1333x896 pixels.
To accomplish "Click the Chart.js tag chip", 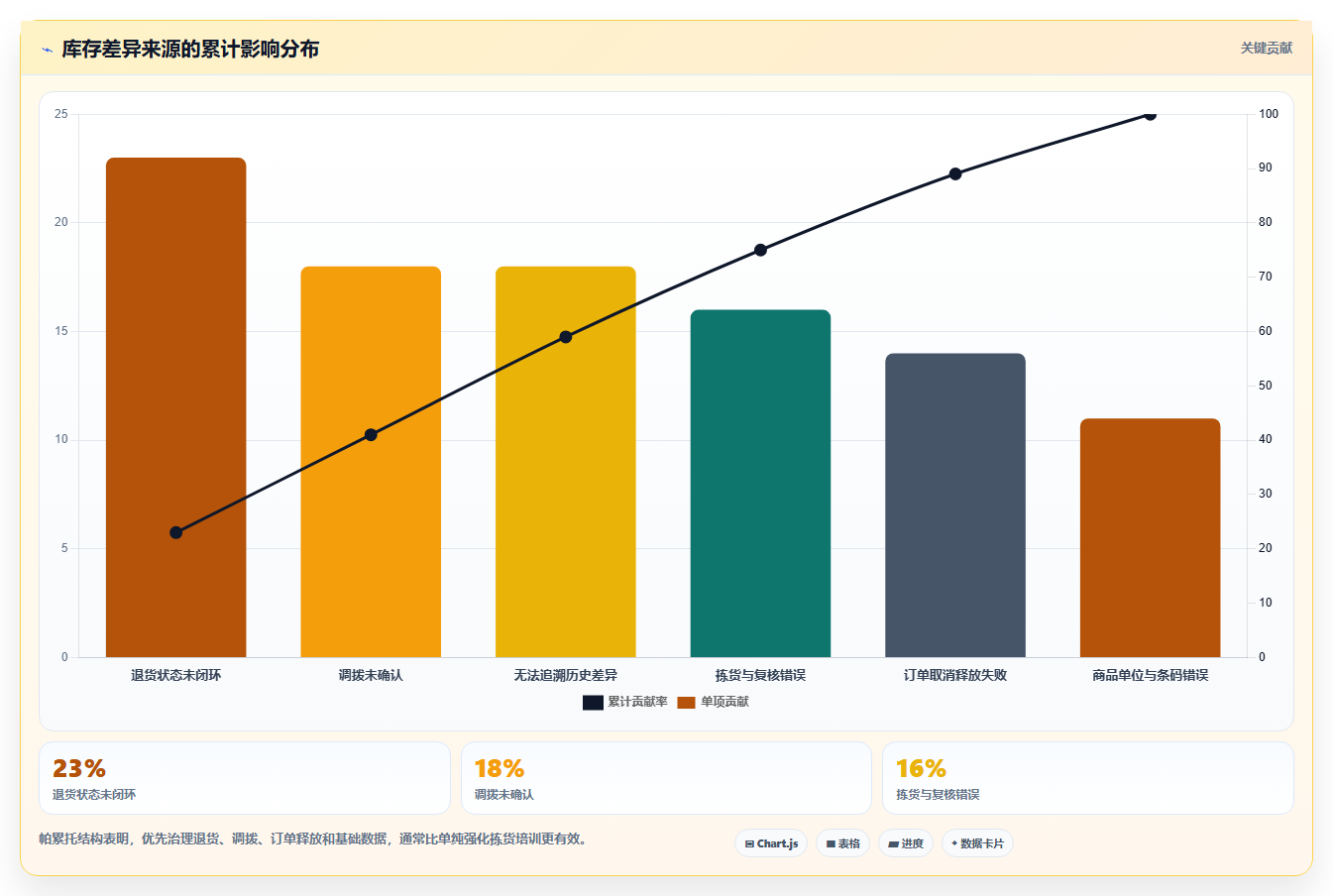I will coord(771,843).
